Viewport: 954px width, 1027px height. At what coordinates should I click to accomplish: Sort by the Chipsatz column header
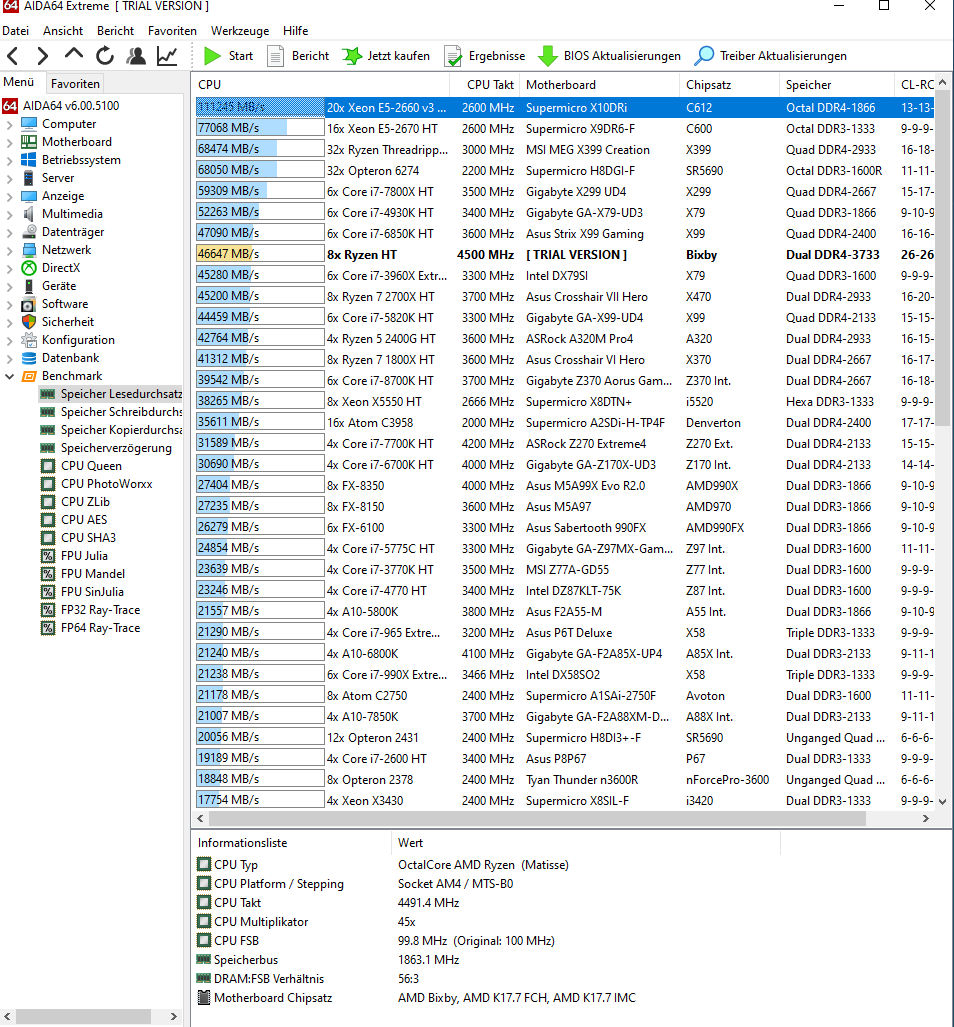click(729, 85)
